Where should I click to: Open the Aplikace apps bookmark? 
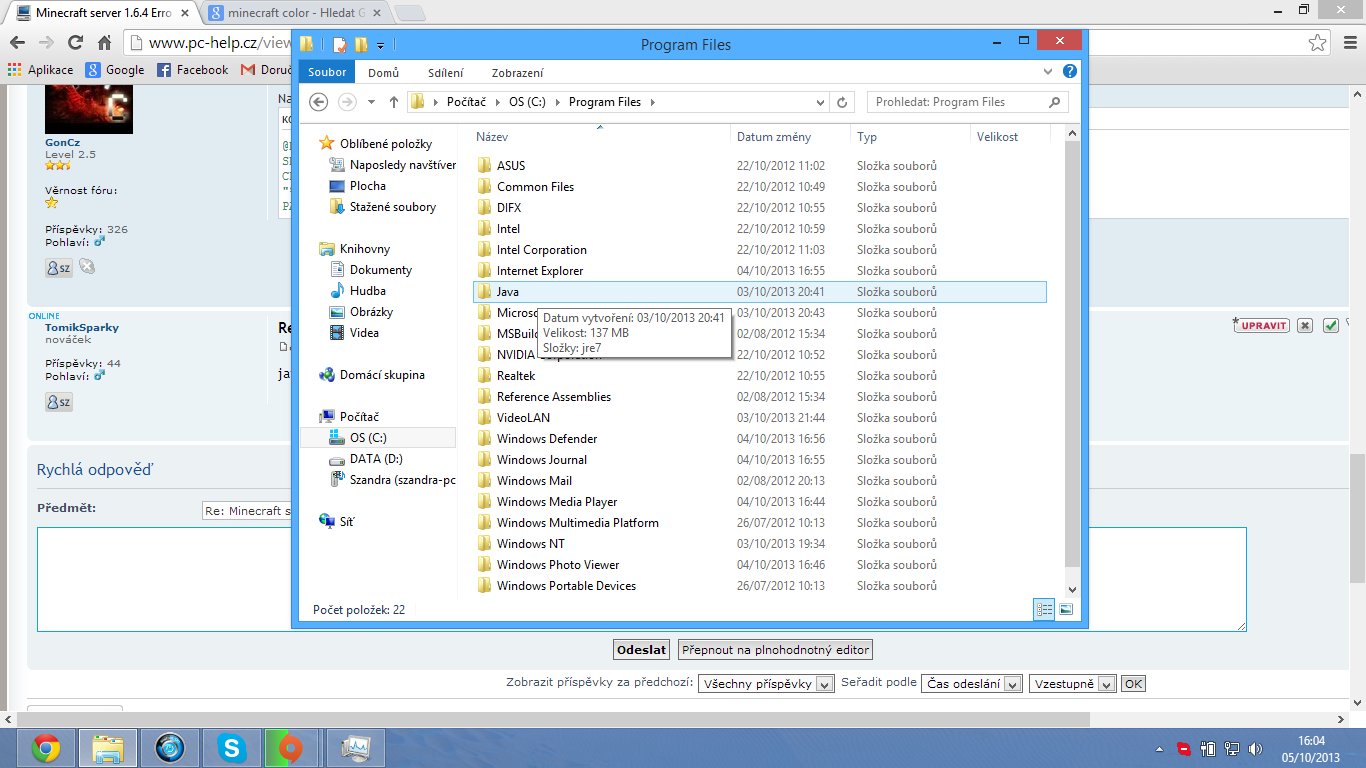click(x=40, y=70)
